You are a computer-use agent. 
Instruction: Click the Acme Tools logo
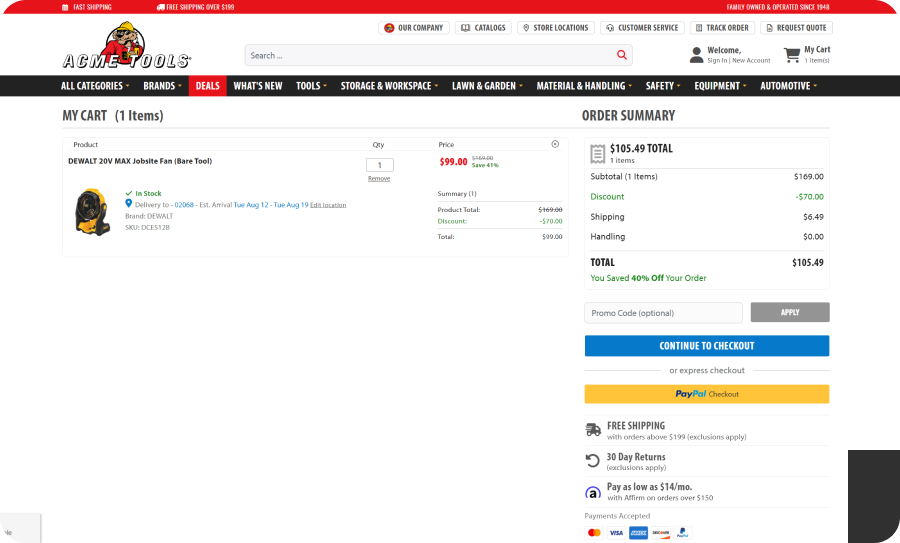[x=126, y=46]
